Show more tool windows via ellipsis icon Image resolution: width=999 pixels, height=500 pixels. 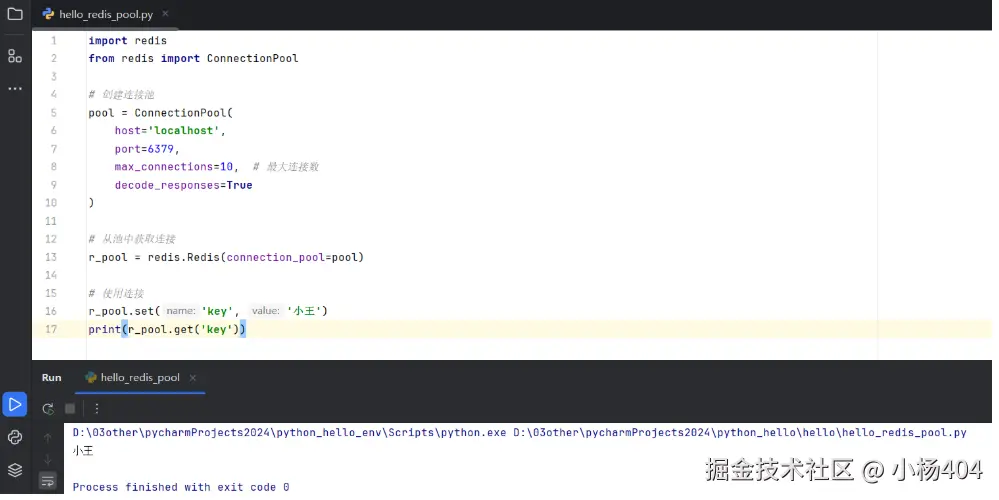[15, 89]
